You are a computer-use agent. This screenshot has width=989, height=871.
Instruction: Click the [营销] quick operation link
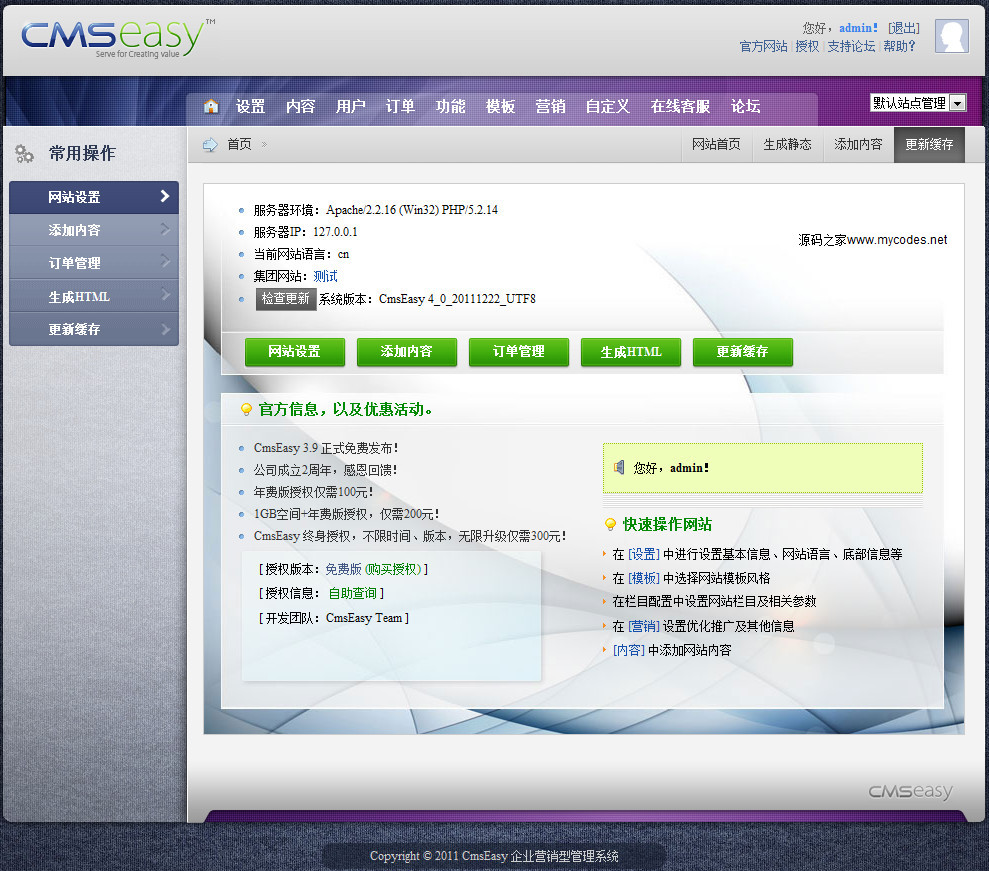tap(644, 626)
